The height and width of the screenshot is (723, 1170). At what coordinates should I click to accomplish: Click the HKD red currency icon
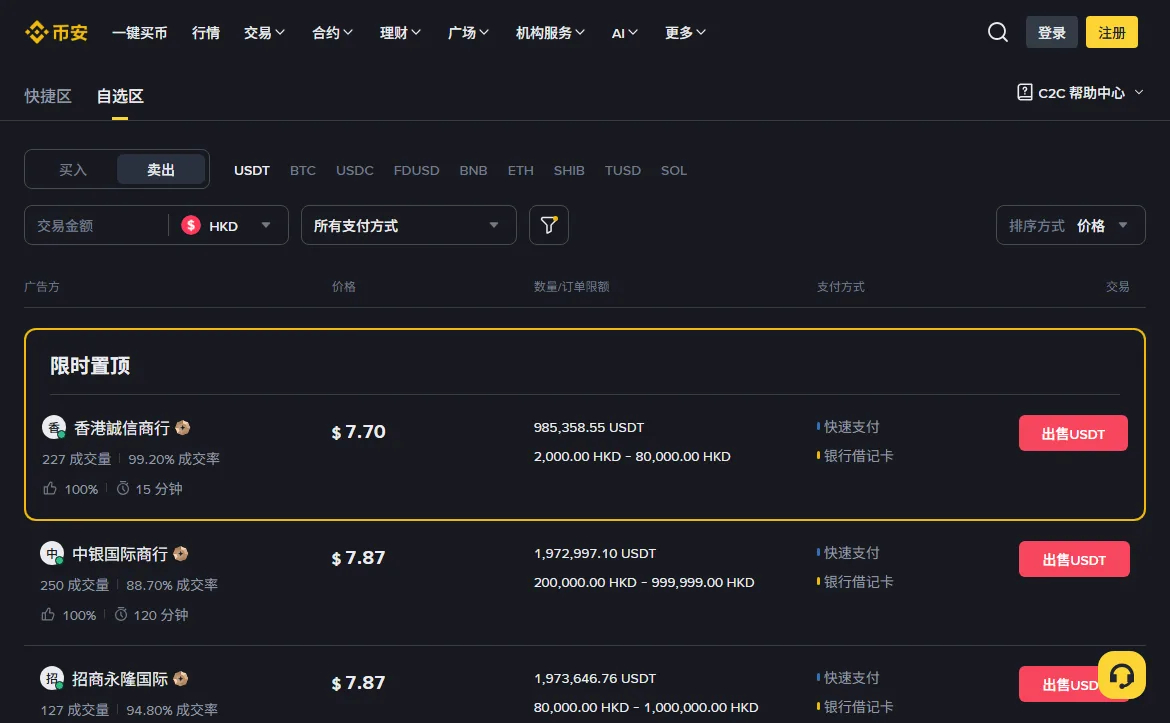click(191, 225)
